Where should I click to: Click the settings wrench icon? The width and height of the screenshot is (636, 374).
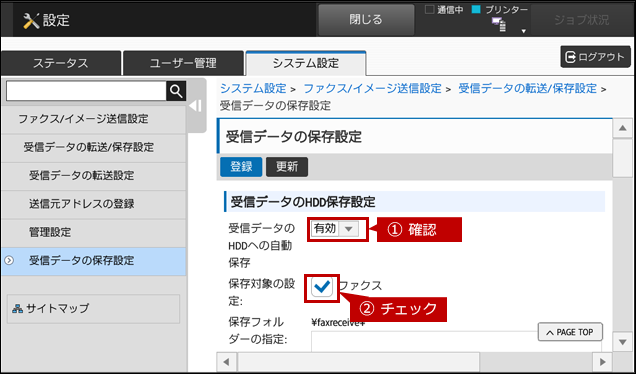[31, 20]
